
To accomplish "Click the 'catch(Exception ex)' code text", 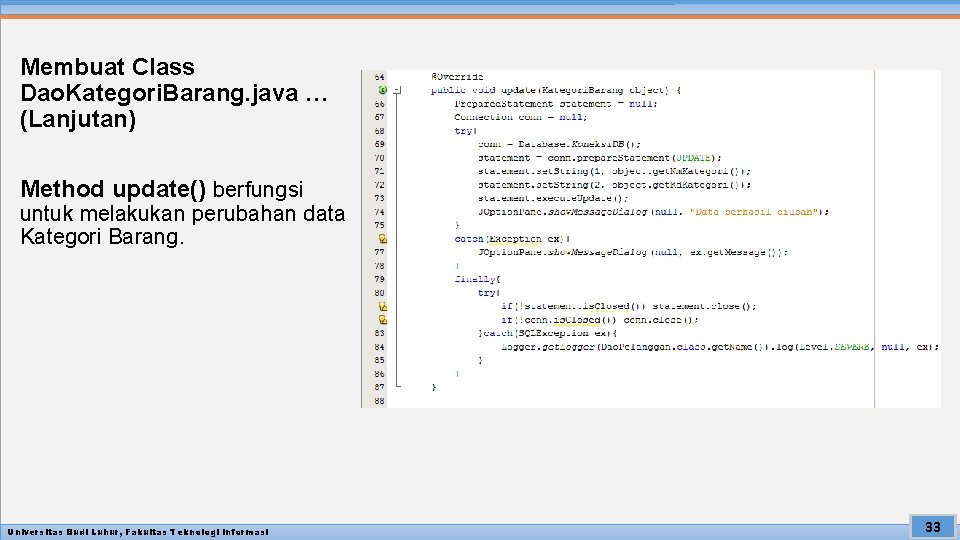I will click(x=512, y=239).
